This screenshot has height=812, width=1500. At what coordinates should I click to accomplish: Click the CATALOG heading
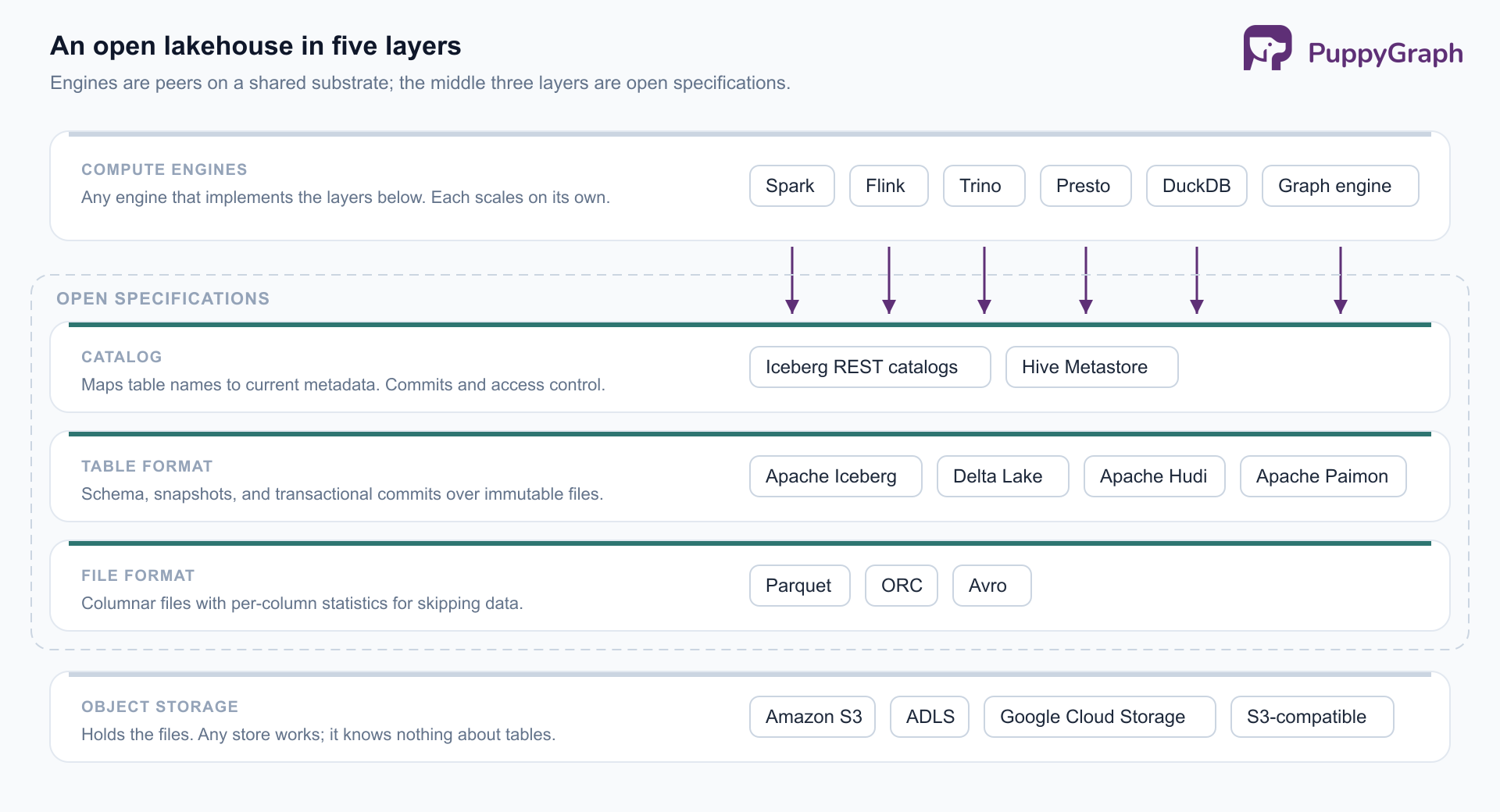click(122, 357)
